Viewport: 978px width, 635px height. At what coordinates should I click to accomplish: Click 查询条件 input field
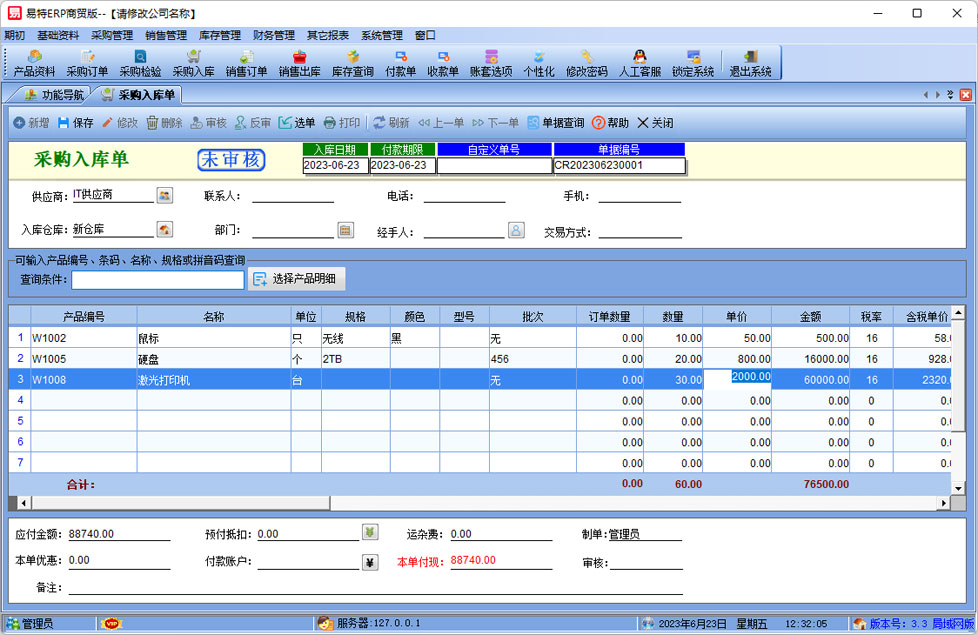157,280
